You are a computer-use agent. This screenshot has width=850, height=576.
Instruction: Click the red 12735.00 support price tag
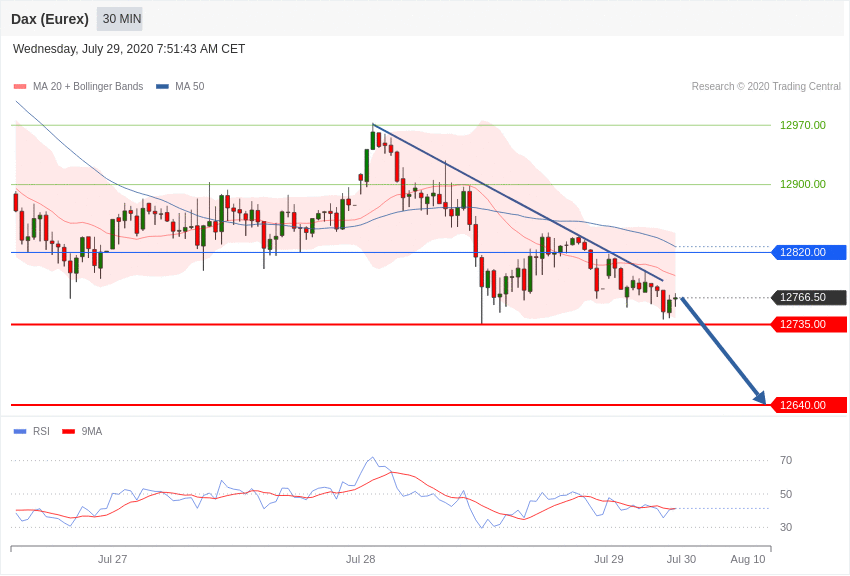(809, 324)
